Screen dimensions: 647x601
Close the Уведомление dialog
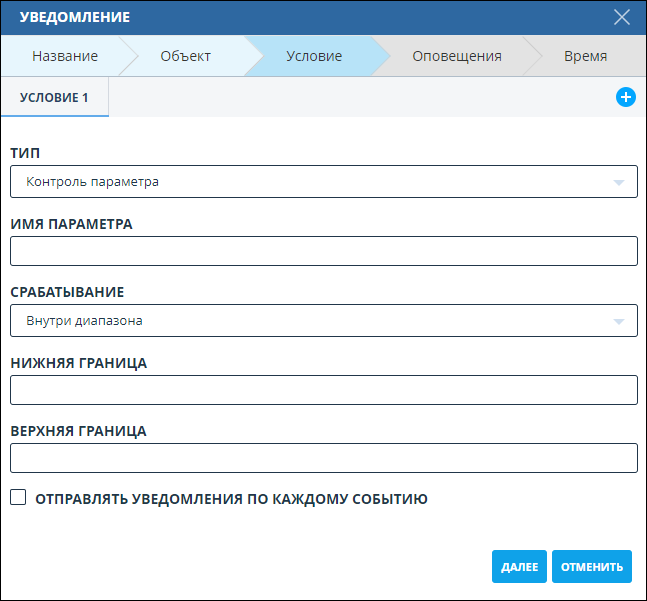(x=621, y=17)
